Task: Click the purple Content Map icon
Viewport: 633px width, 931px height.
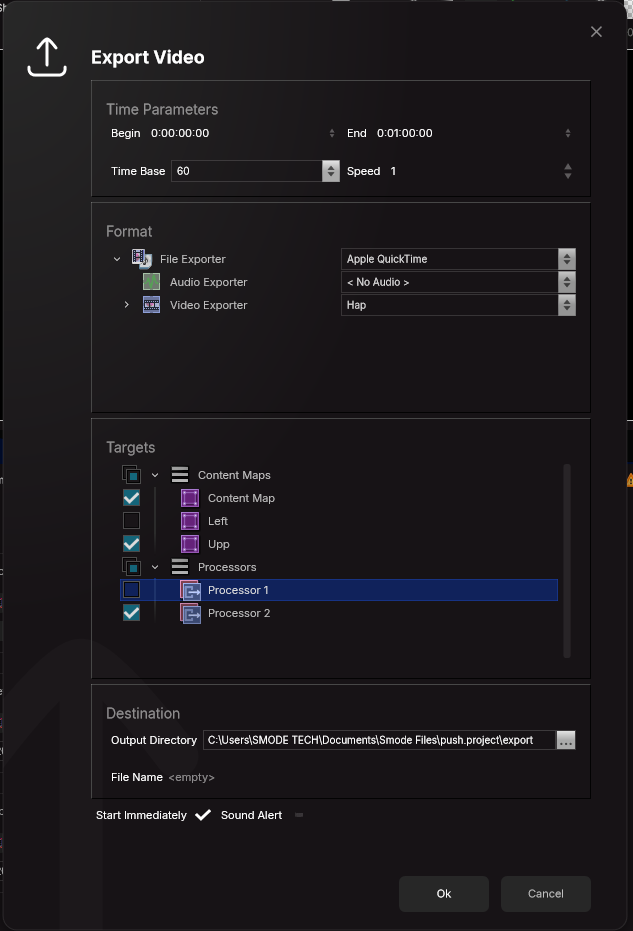Action: click(x=190, y=498)
